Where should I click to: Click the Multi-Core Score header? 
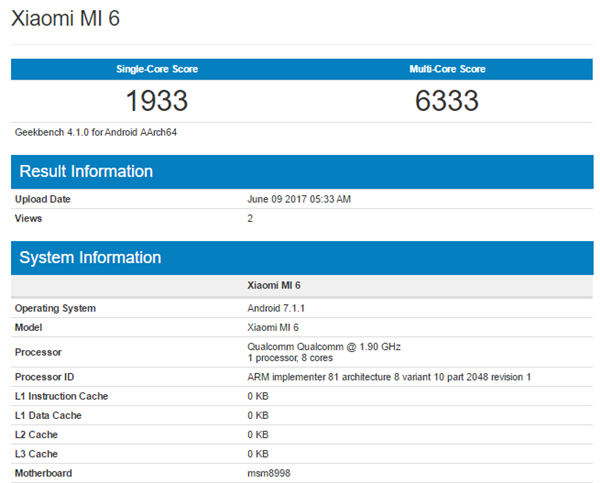pyautogui.click(x=445, y=69)
